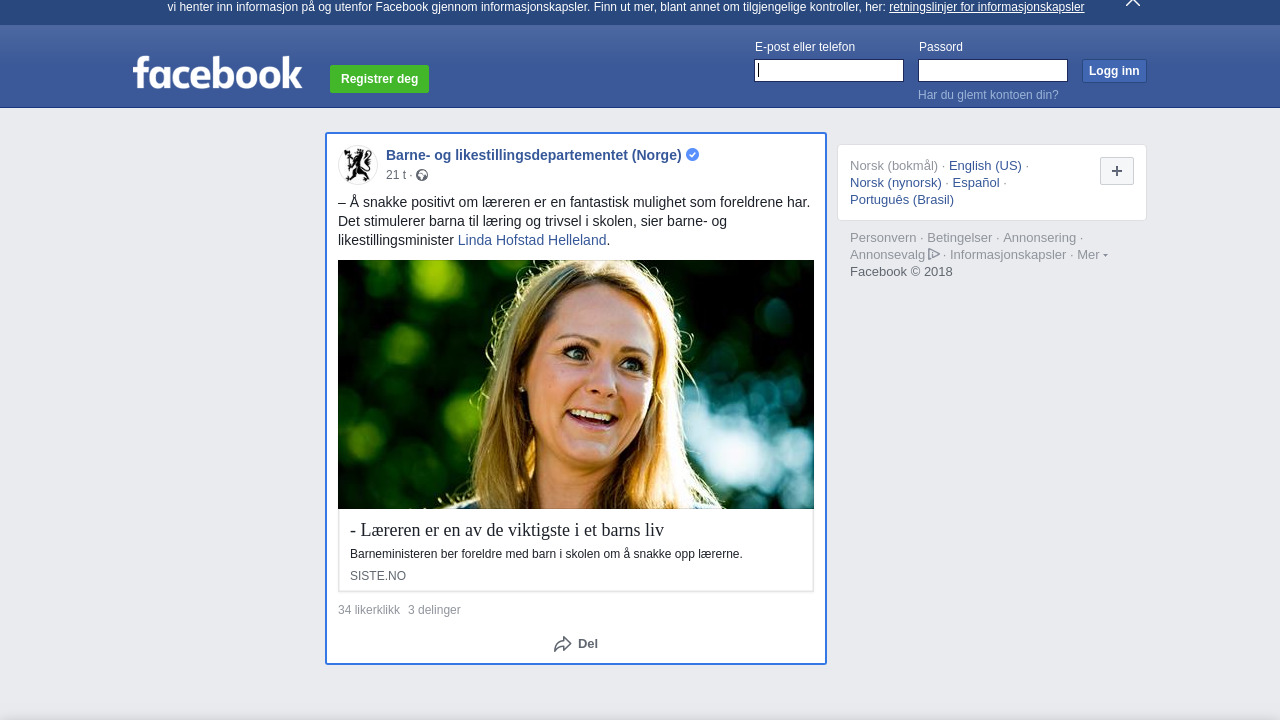Click the Del share arrow icon
The width and height of the screenshot is (1280, 720).
[x=563, y=644]
